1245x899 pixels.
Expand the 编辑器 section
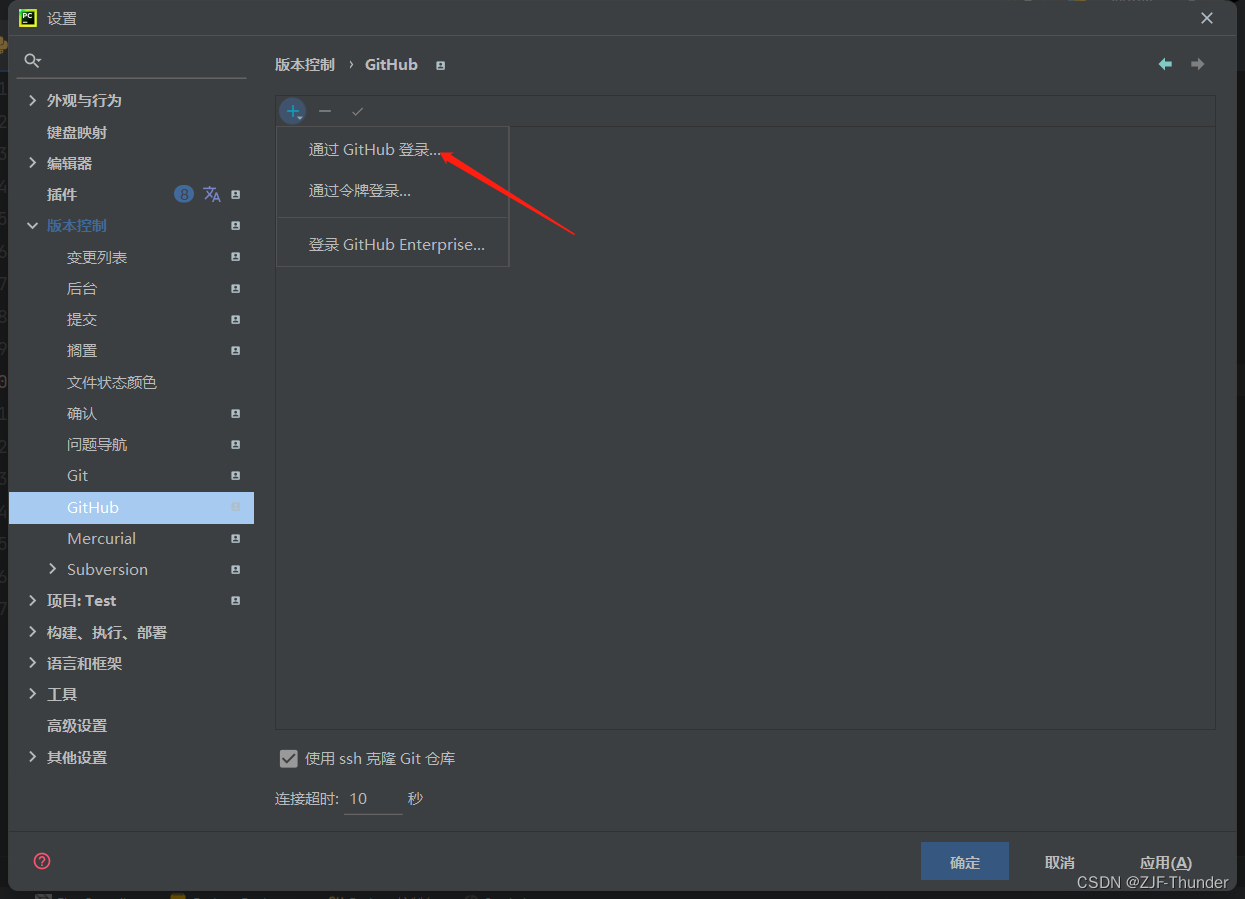point(33,163)
